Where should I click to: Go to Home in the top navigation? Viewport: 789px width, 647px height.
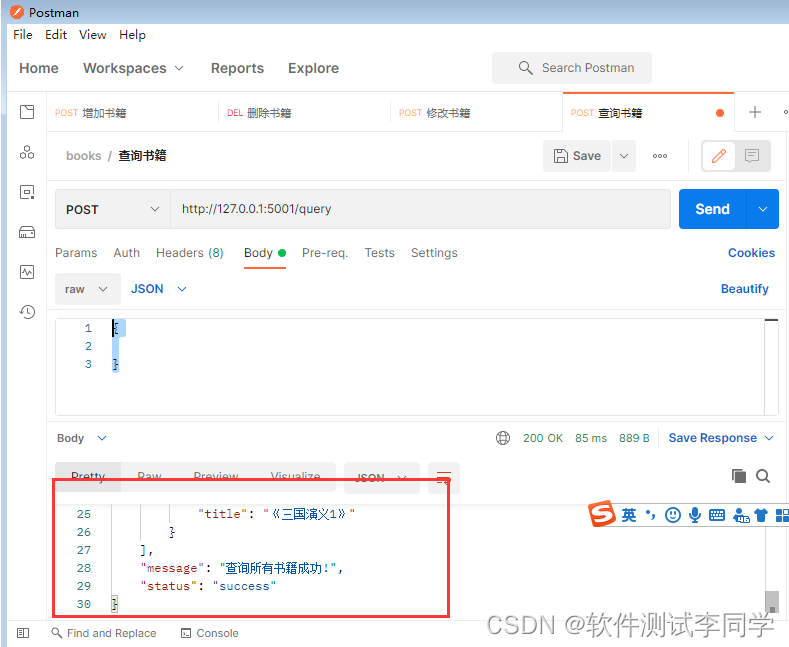pos(39,68)
